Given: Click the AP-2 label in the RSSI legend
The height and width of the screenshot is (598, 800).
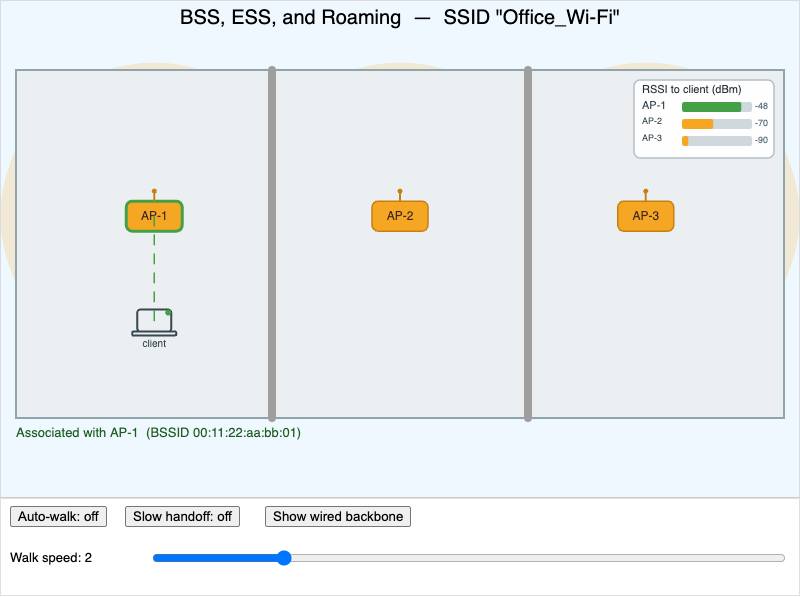Looking at the screenshot, I should click(652, 121).
